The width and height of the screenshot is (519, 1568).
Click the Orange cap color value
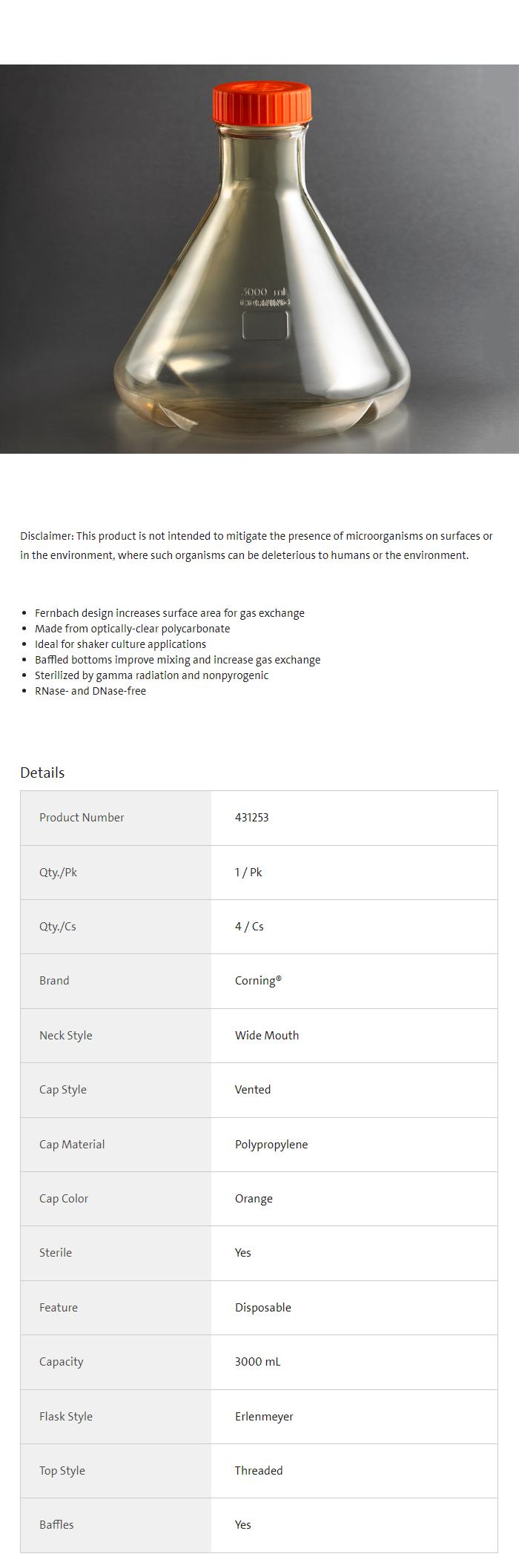tap(254, 1199)
